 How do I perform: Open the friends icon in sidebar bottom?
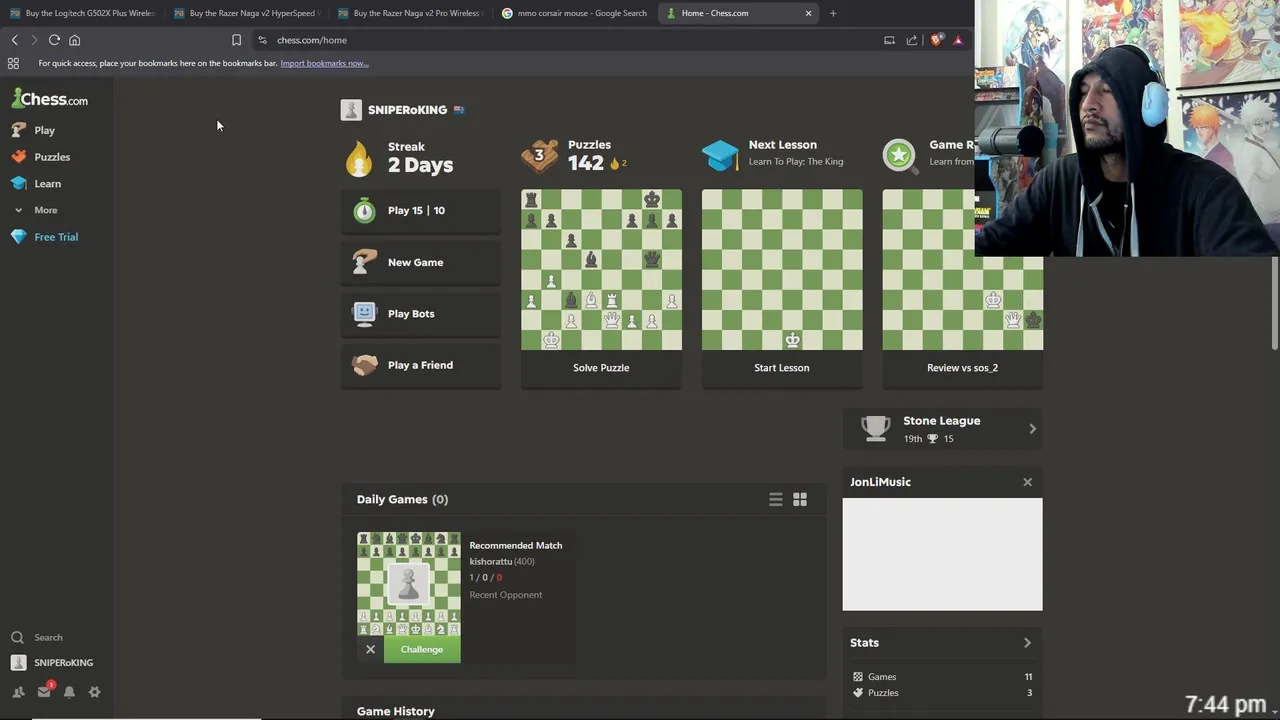[18, 692]
